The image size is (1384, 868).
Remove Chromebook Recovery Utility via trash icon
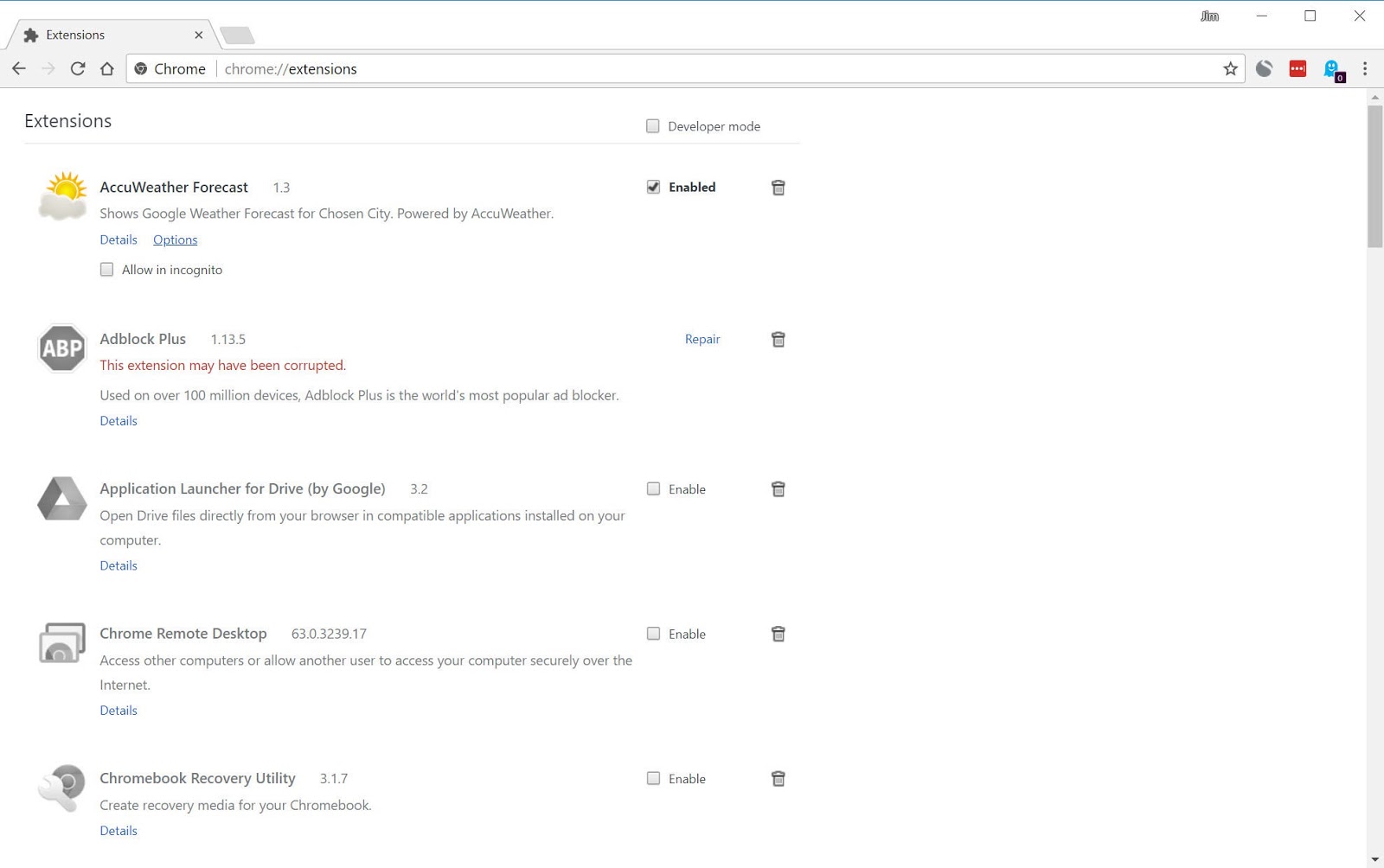(778, 779)
